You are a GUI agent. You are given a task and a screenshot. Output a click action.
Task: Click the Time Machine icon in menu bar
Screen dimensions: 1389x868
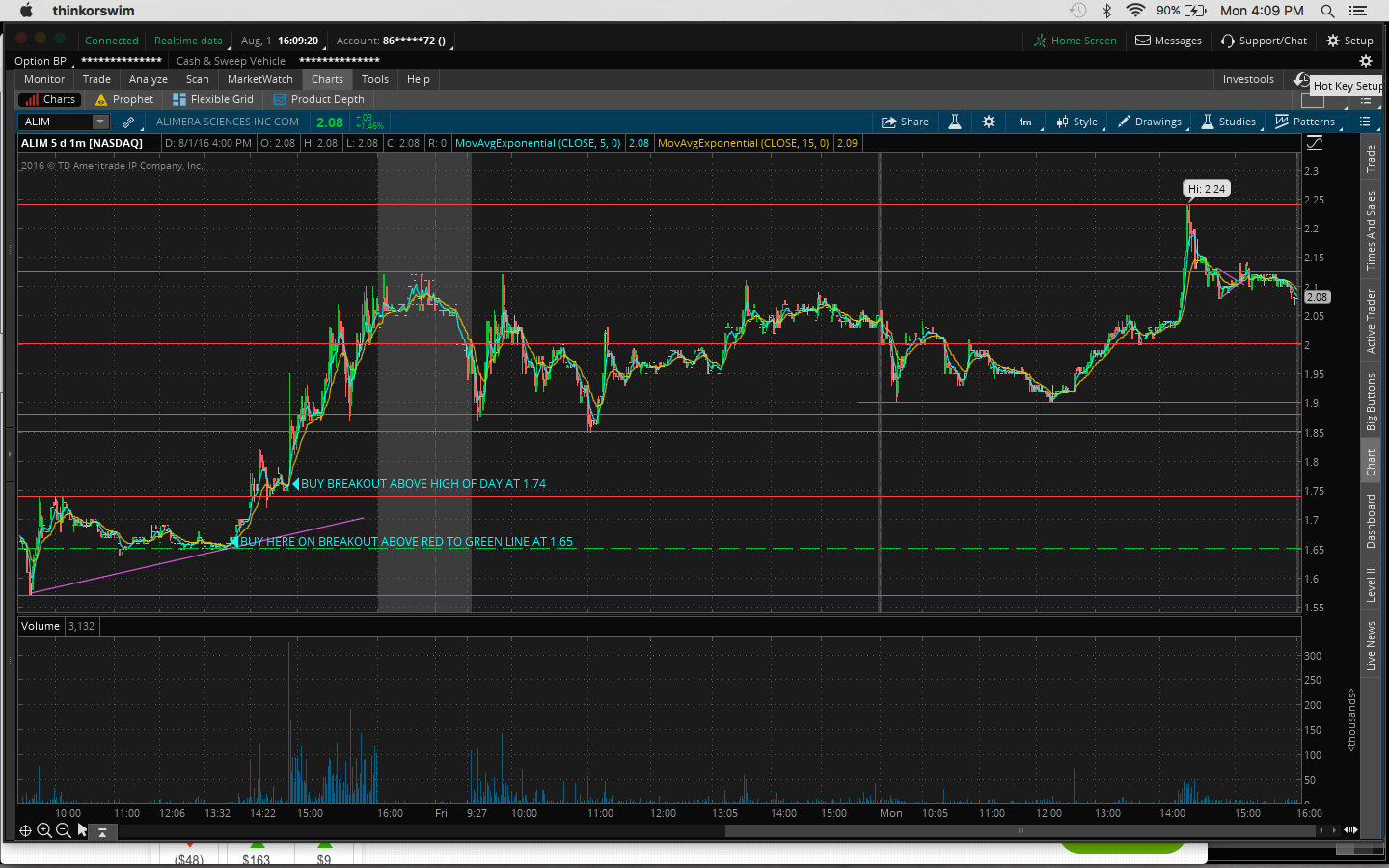1078,11
